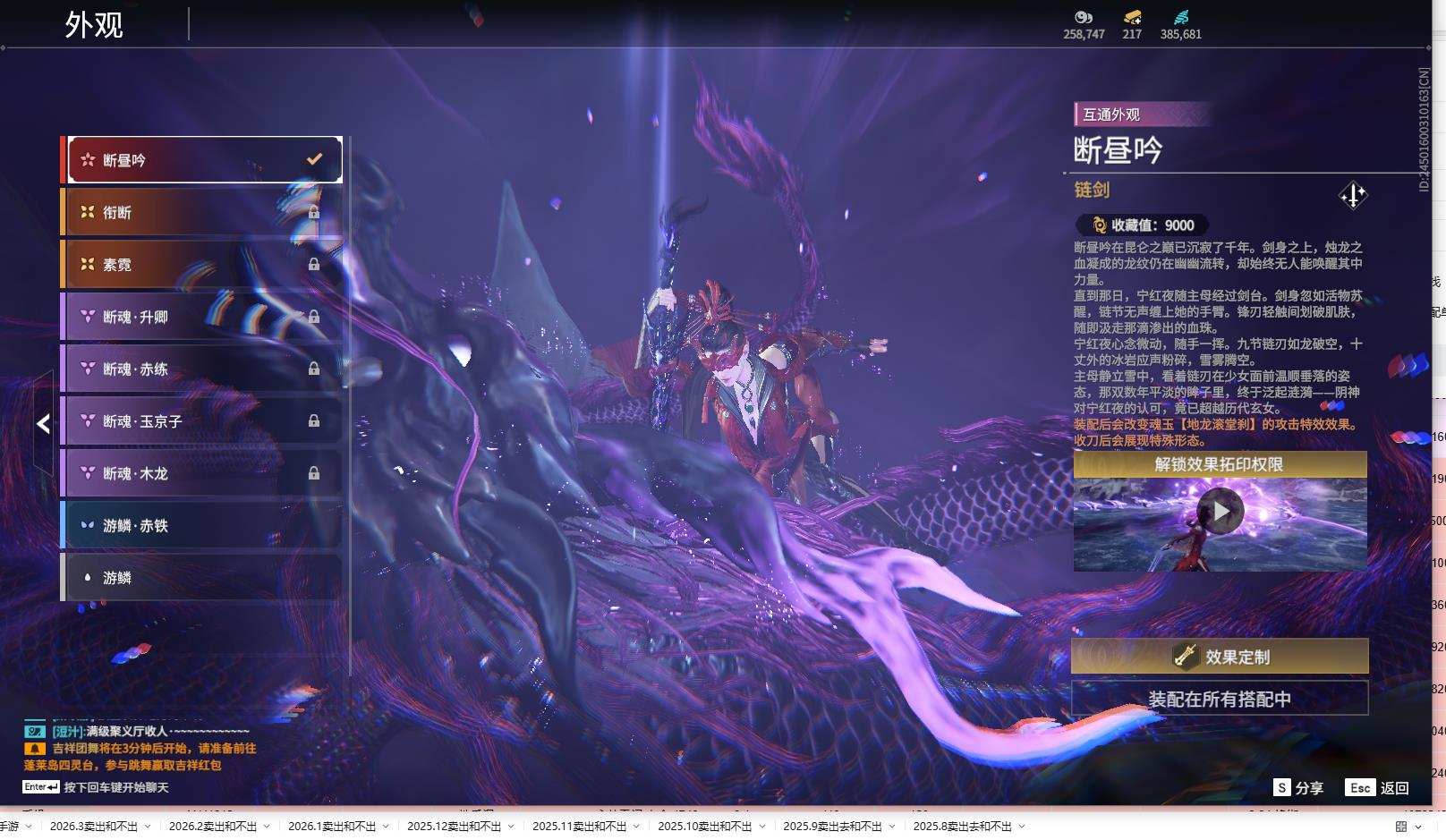Image resolution: width=1446 pixels, height=840 pixels.
Task: Open the 2026.1卖出和不出 sheet tab dropdown
Action: click(x=386, y=827)
